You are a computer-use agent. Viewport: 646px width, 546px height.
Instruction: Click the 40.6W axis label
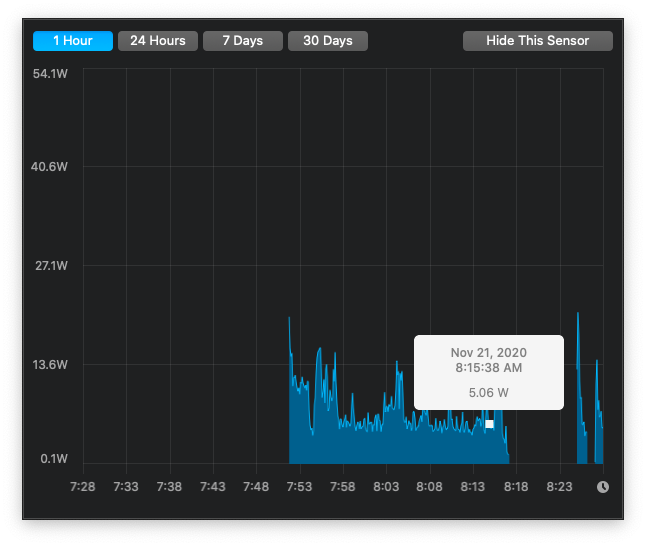click(x=49, y=166)
